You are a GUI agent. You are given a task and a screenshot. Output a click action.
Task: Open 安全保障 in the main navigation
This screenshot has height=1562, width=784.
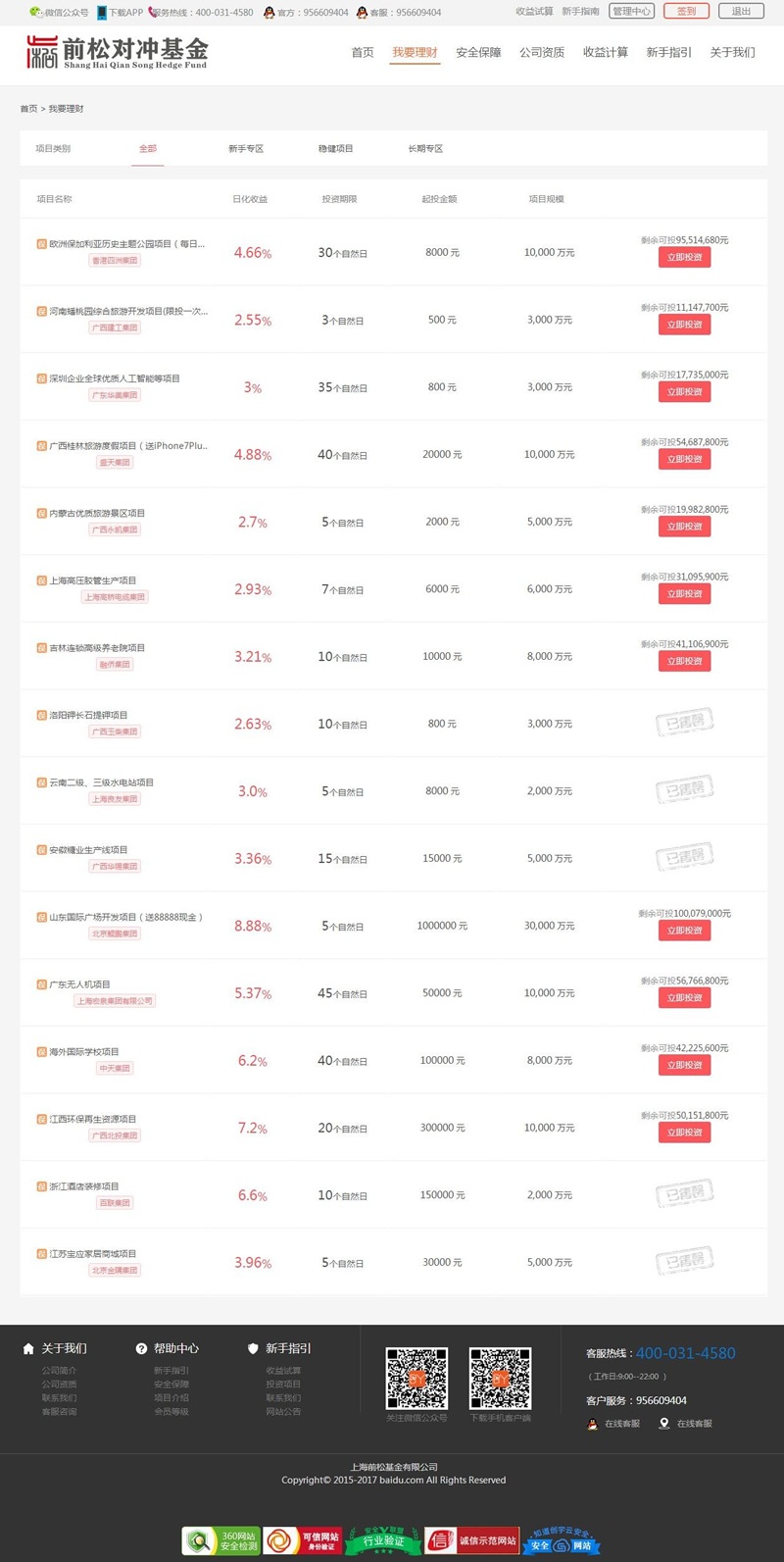tap(478, 53)
